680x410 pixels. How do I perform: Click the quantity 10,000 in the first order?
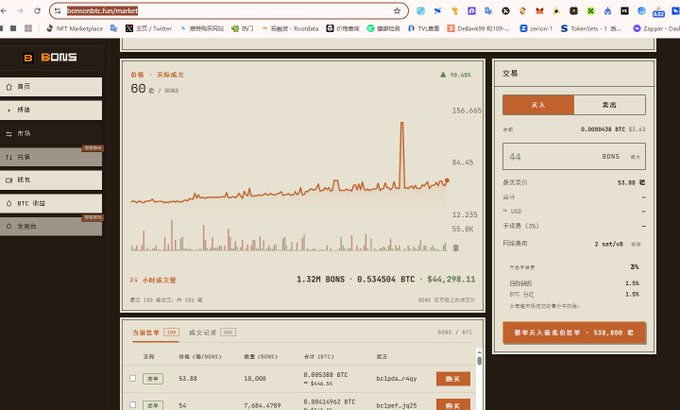click(x=255, y=379)
